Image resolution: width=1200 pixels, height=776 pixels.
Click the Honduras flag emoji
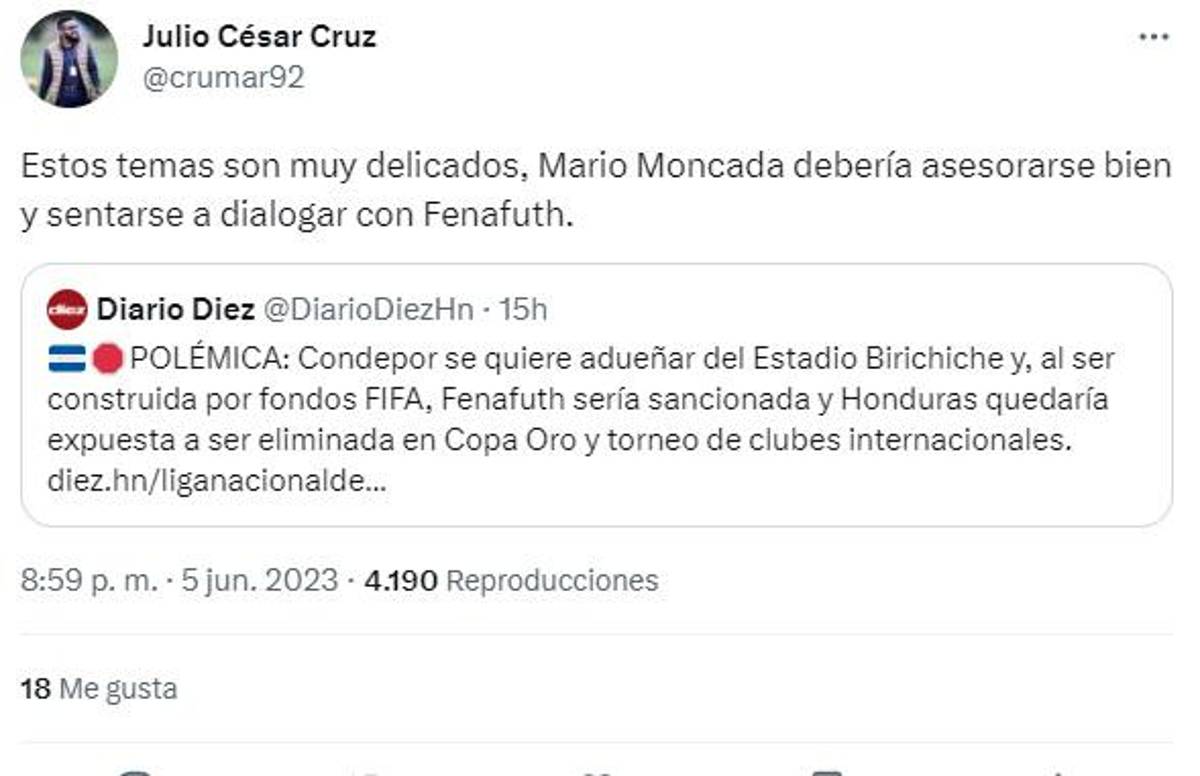66,358
